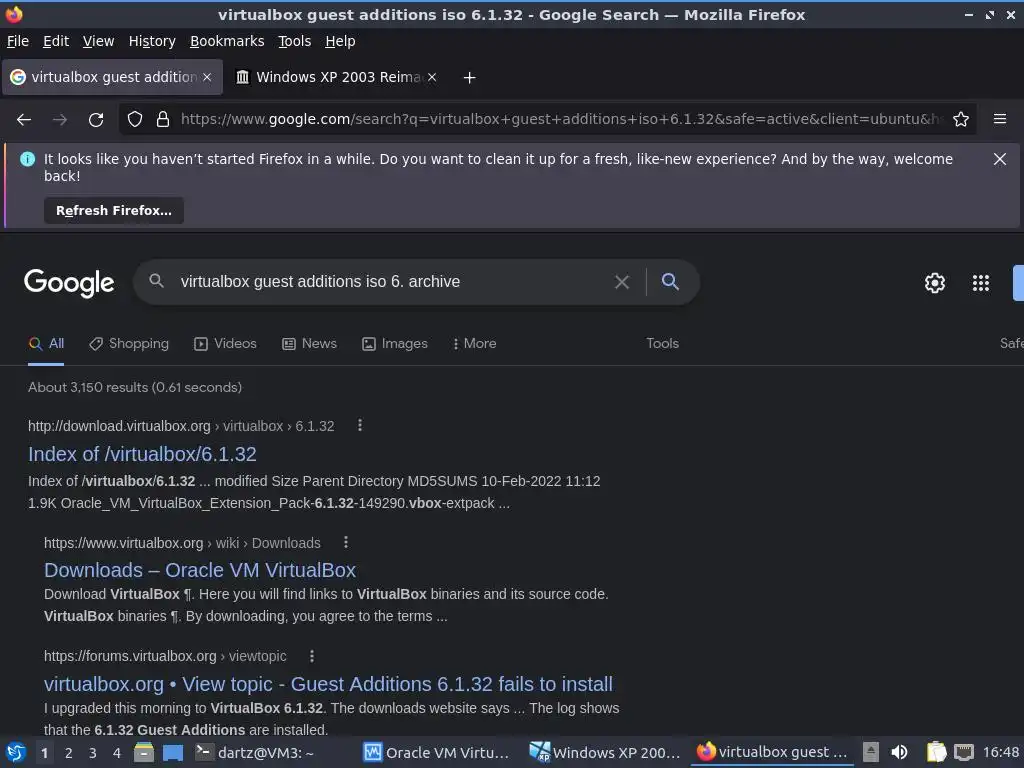
Task: Open options for forums.virtualbox.org result
Action: 312,656
